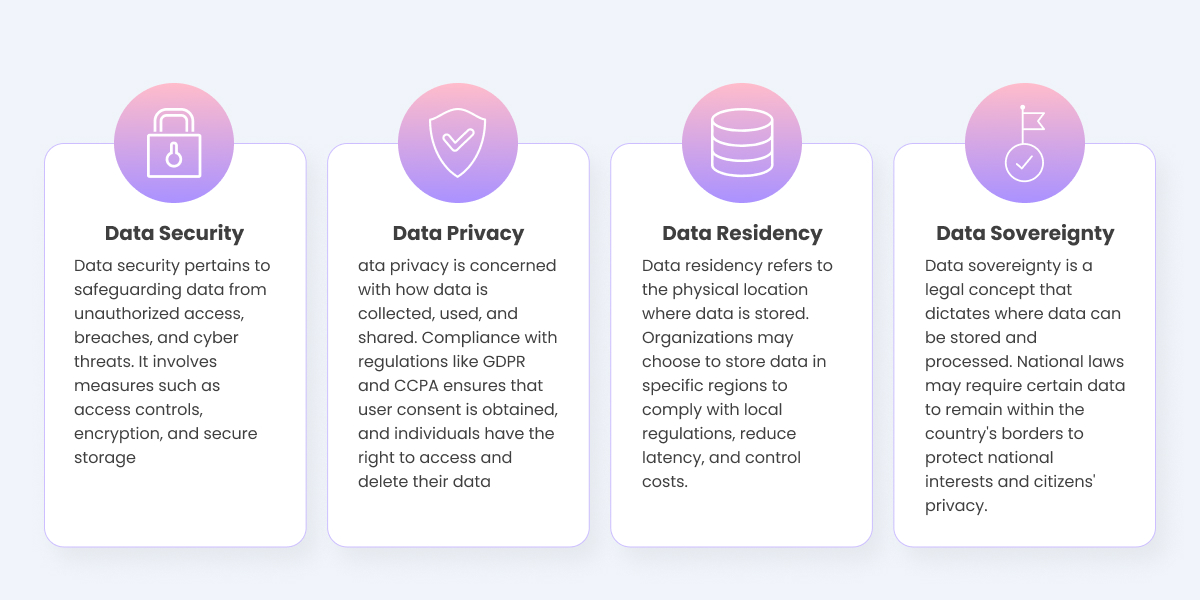Select the database cylinder icon above Data Residency
Image resolution: width=1200 pixels, height=600 pixels.
(x=741, y=143)
